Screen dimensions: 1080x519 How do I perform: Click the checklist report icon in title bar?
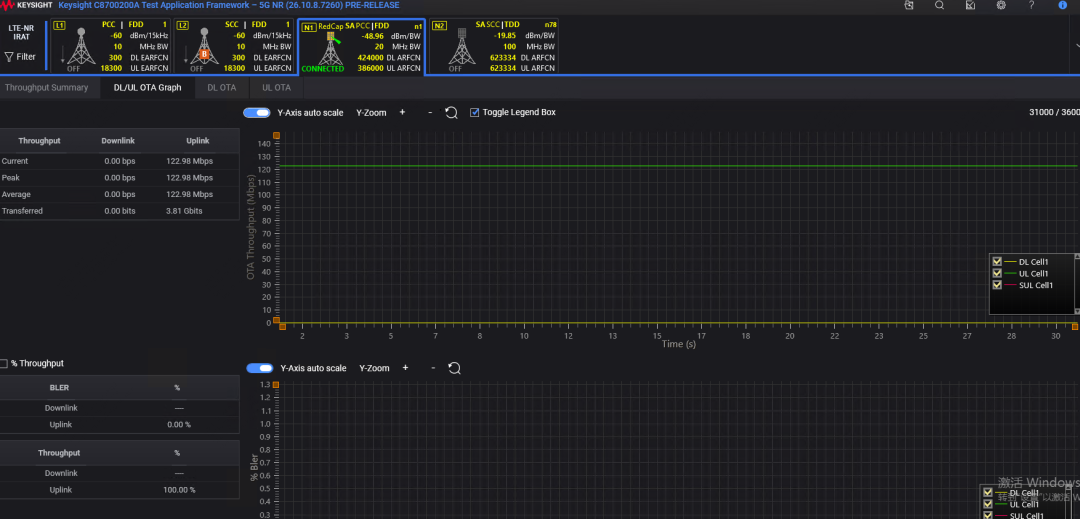970,5
